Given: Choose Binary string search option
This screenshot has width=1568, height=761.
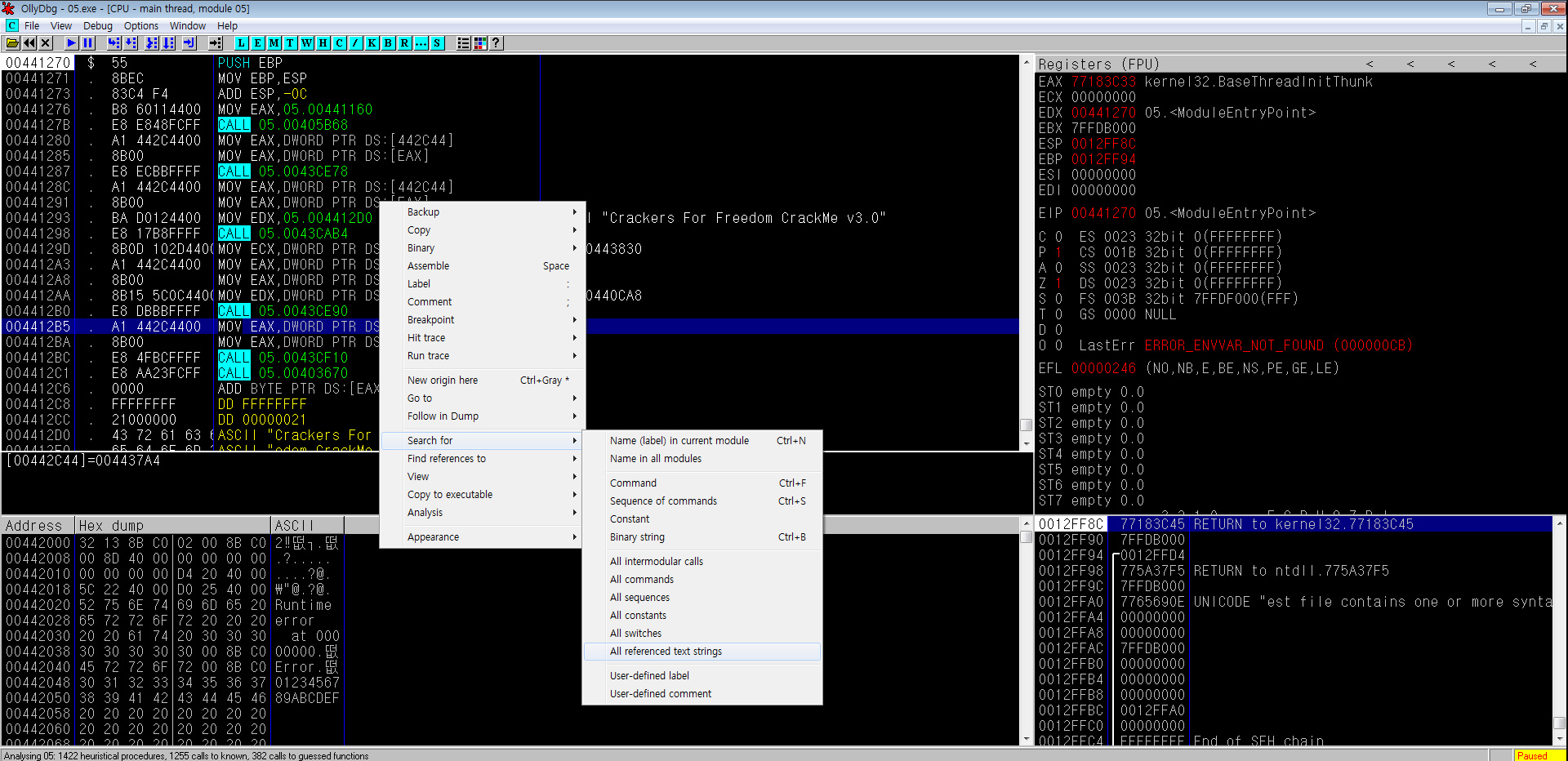Looking at the screenshot, I should [702, 537].
